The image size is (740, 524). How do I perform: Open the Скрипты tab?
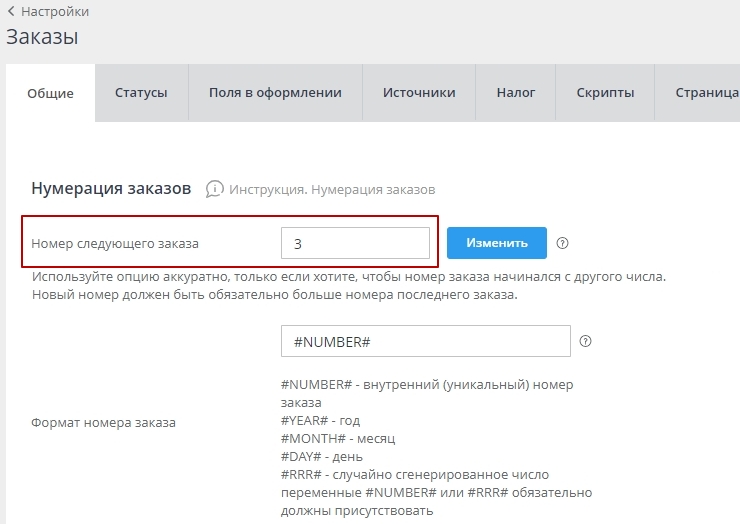[x=605, y=93]
